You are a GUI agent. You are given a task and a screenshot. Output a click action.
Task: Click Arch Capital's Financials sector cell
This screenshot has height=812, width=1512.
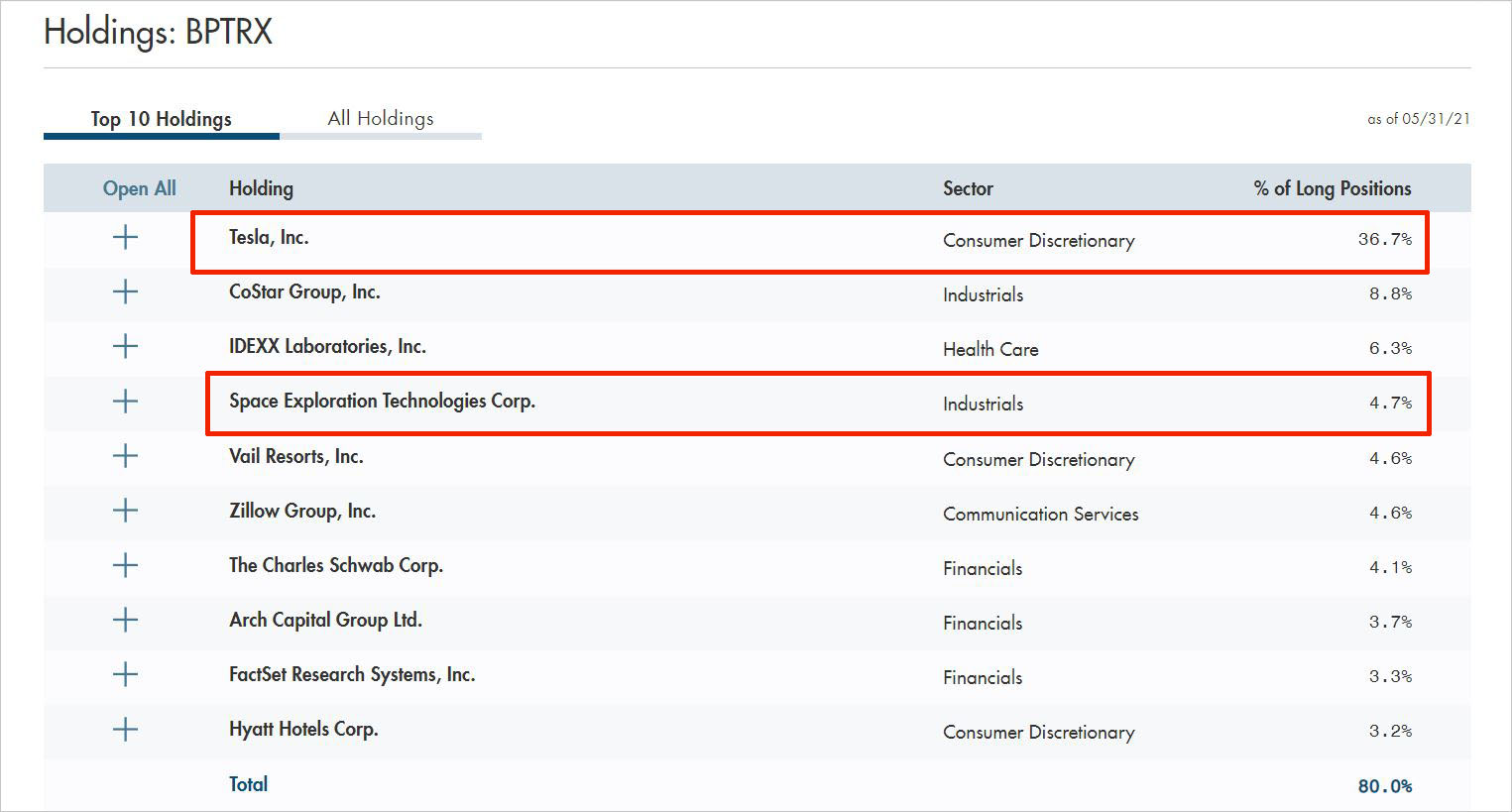983,623
